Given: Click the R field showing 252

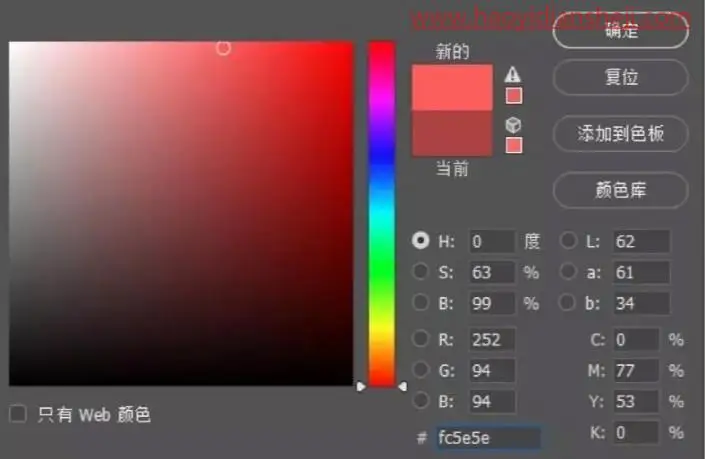Looking at the screenshot, I should (x=491, y=339).
